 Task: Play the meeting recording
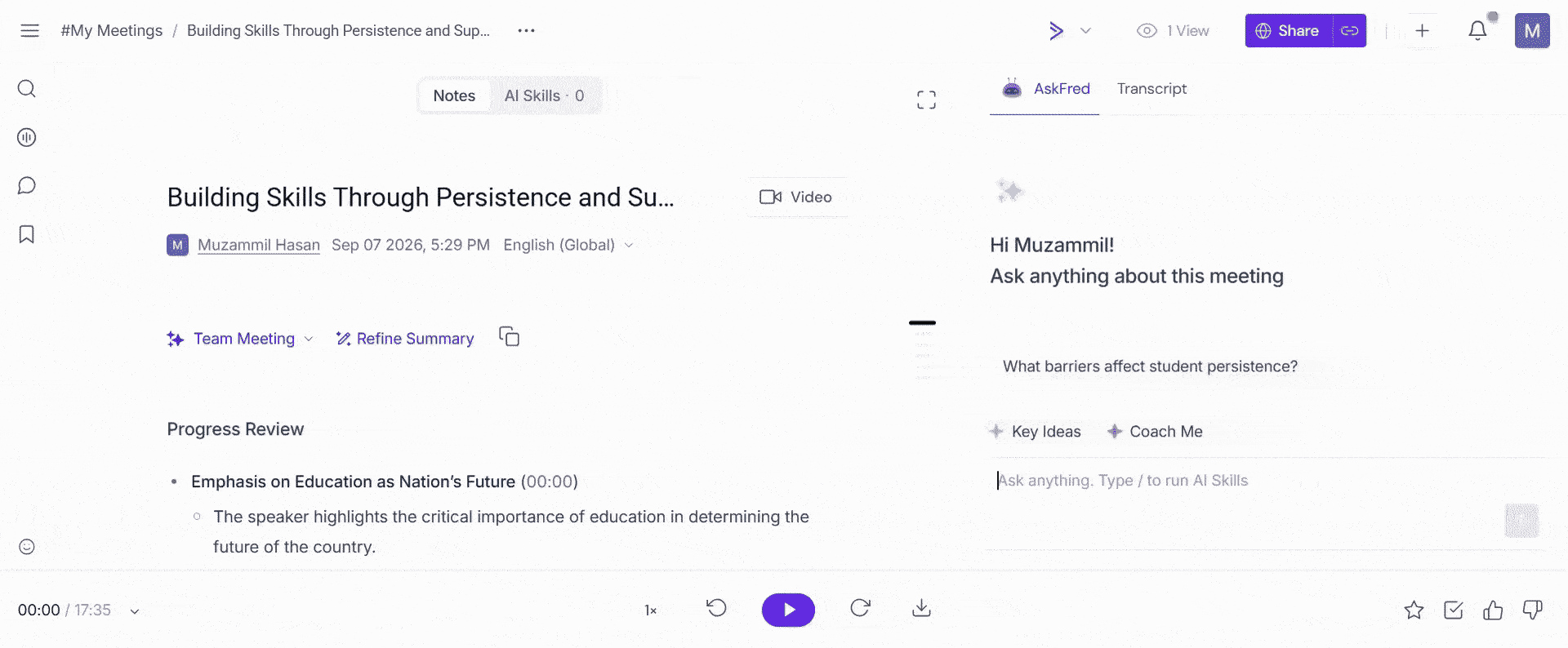[788, 610]
